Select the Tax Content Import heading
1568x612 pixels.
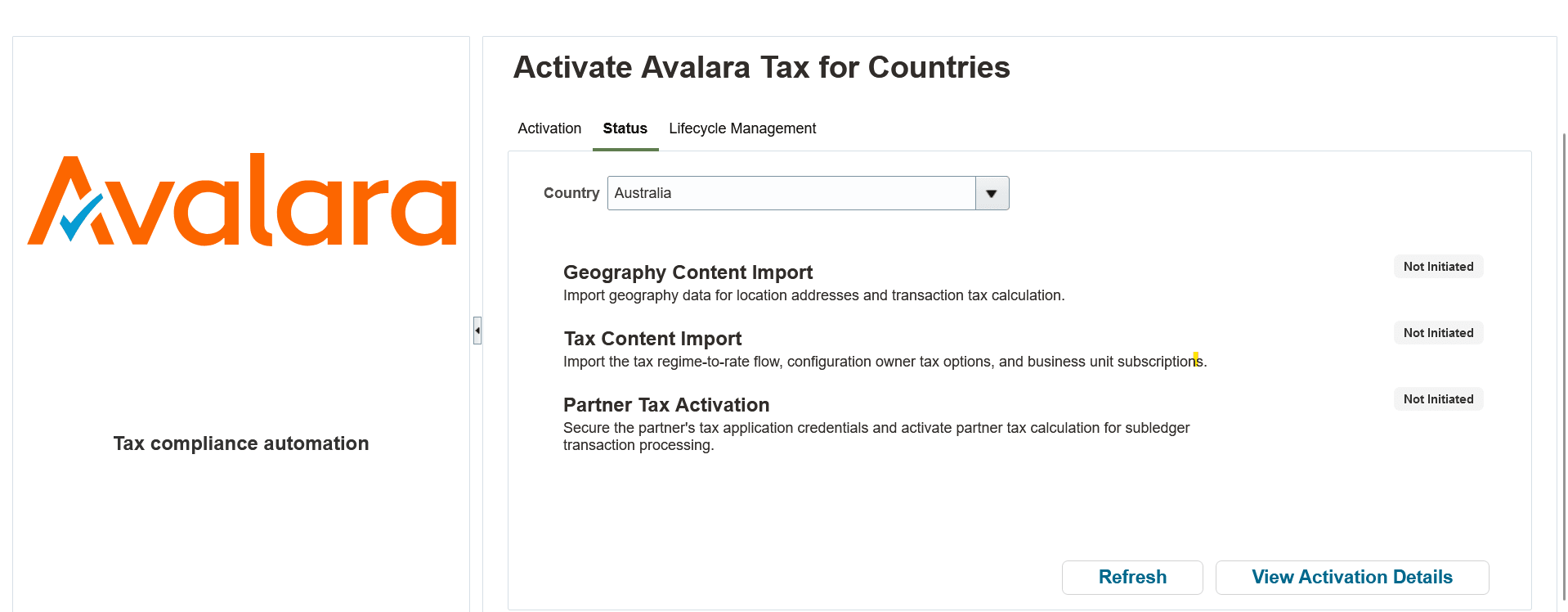tap(652, 338)
